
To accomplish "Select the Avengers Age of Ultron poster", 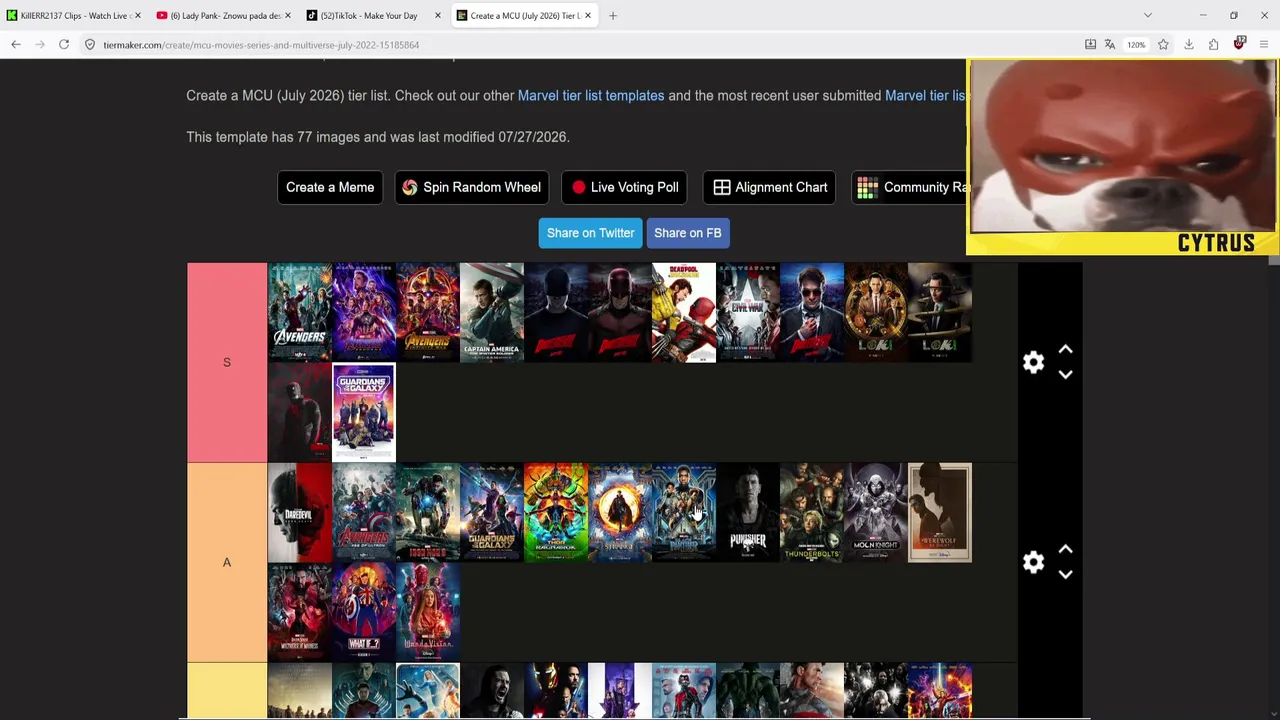I will coord(364,512).
